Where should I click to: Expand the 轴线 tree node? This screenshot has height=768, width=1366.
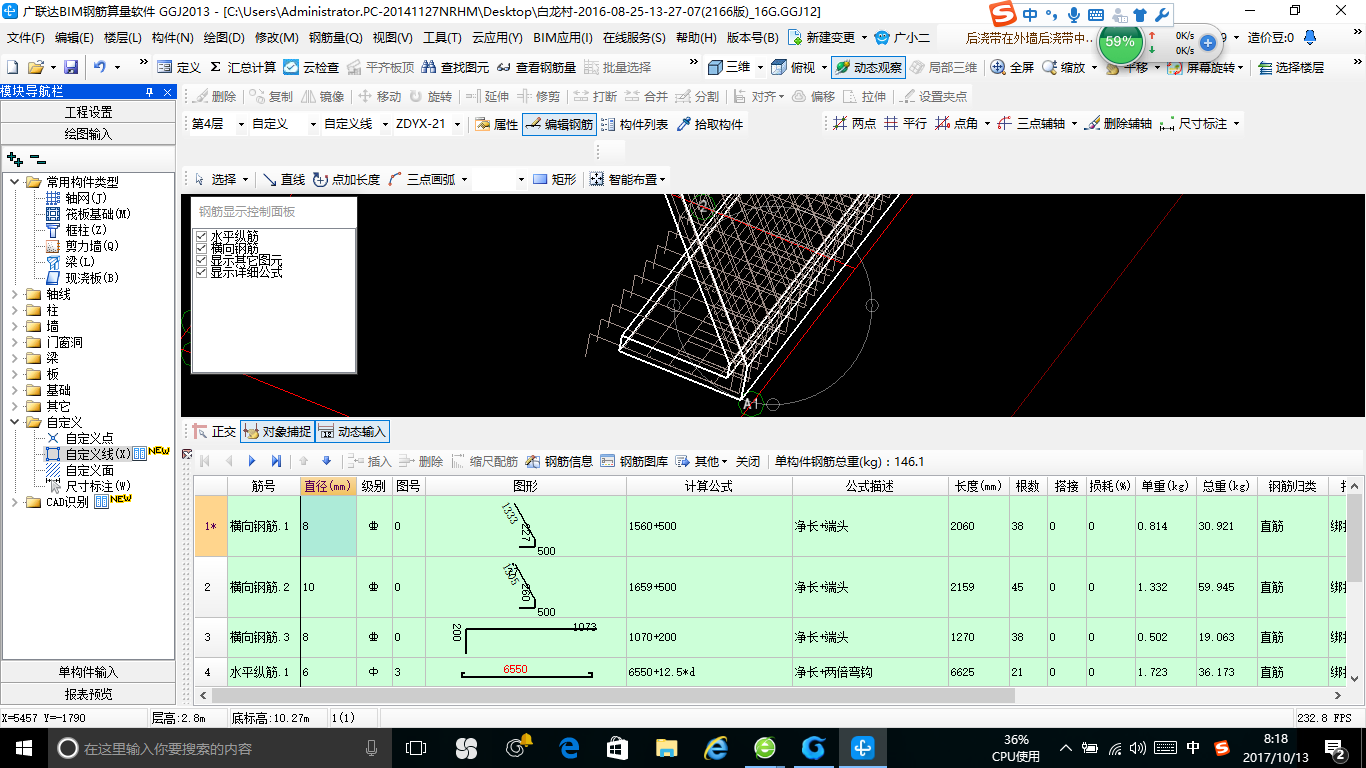[14, 294]
